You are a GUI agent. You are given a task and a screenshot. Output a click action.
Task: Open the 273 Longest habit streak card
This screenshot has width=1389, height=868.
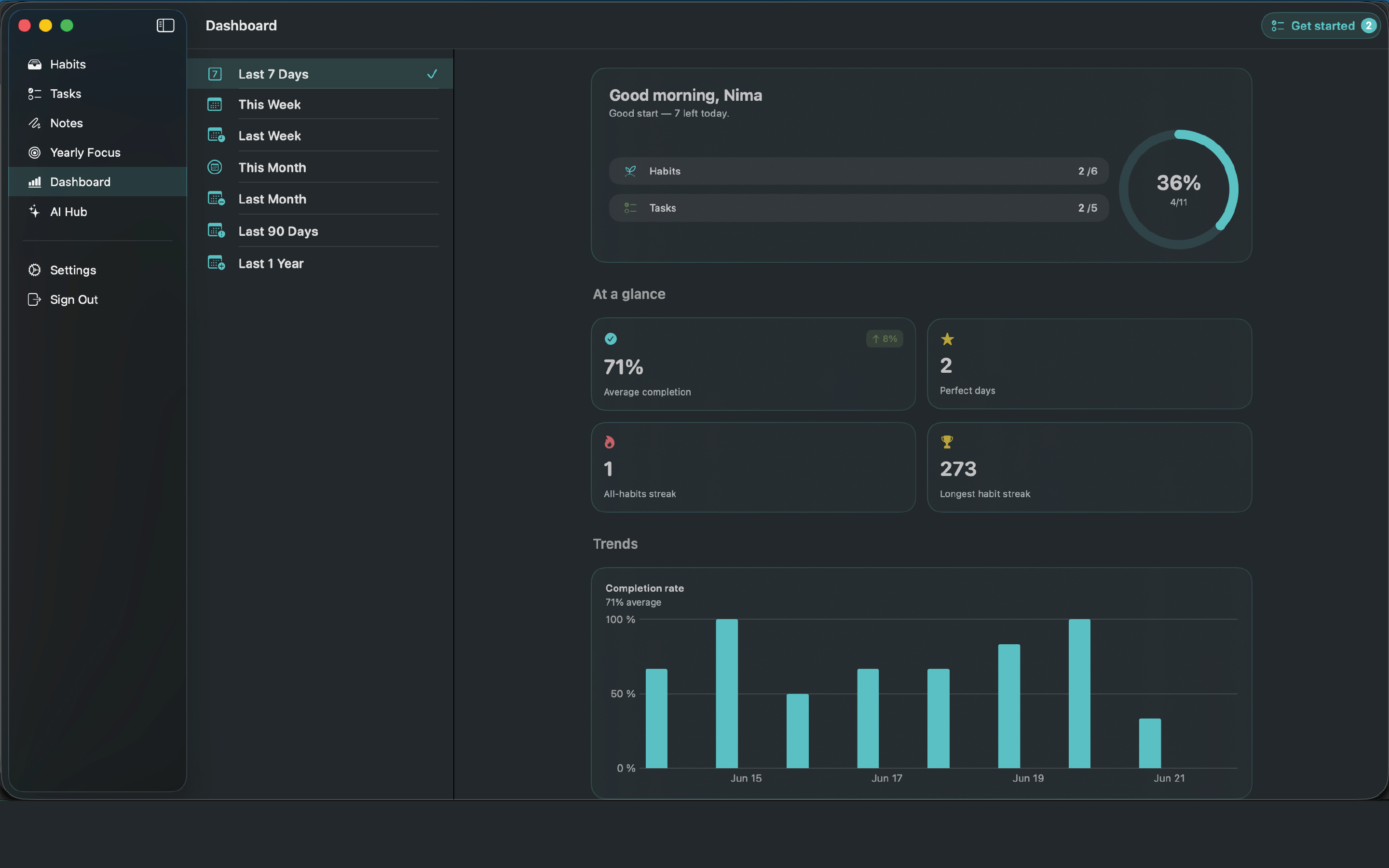pyautogui.click(x=1089, y=467)
